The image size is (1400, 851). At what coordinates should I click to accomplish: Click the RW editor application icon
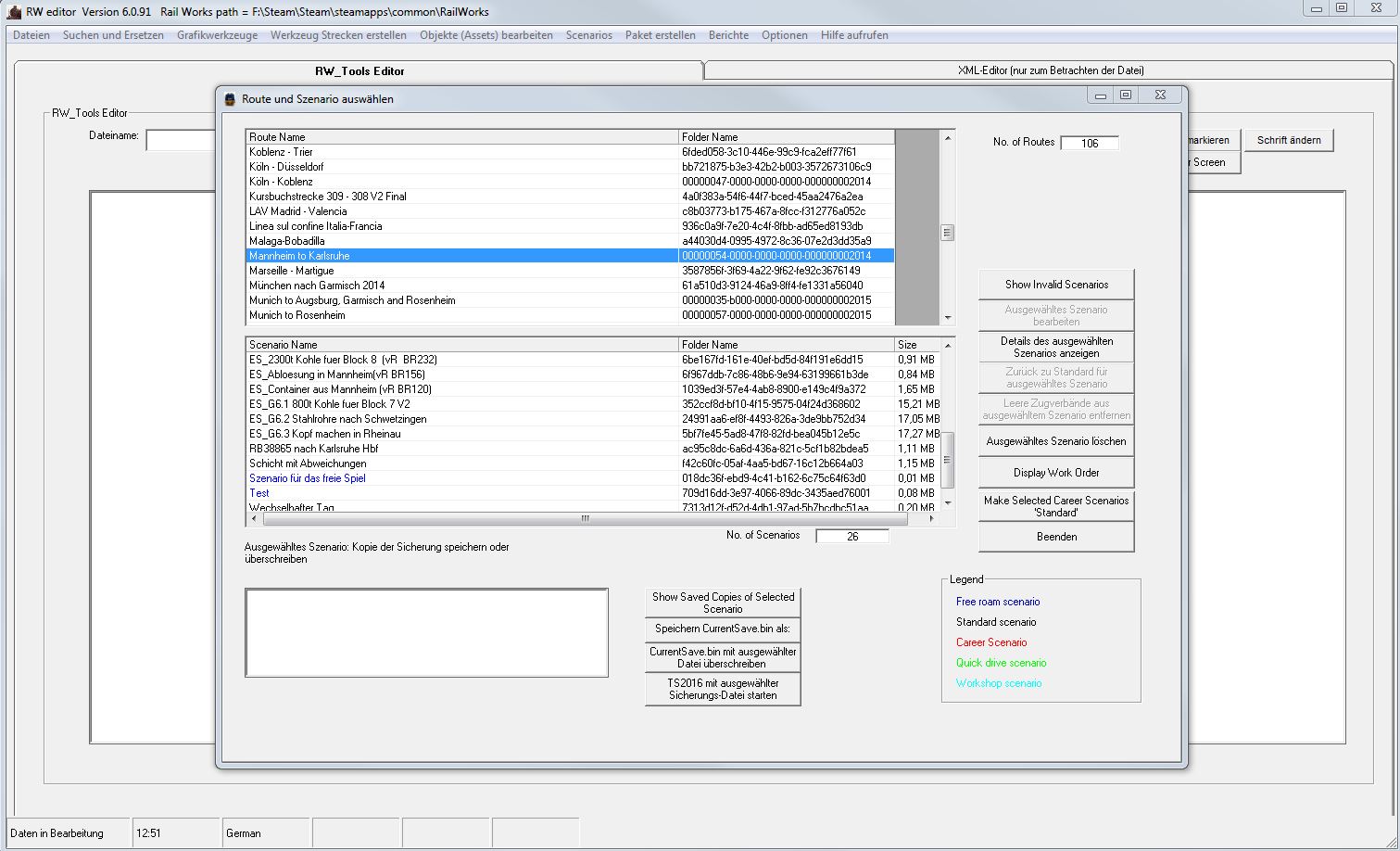click(14, 12)
